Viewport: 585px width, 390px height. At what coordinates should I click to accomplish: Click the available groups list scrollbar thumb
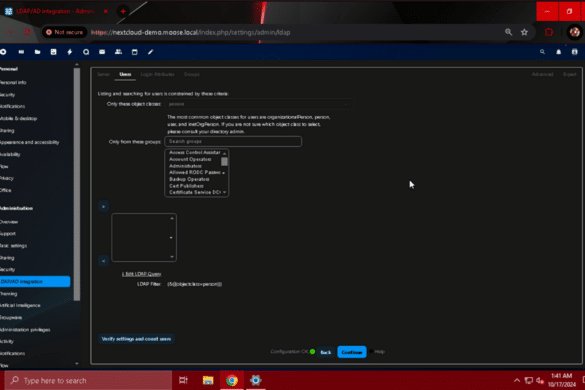tap(224, 162)
